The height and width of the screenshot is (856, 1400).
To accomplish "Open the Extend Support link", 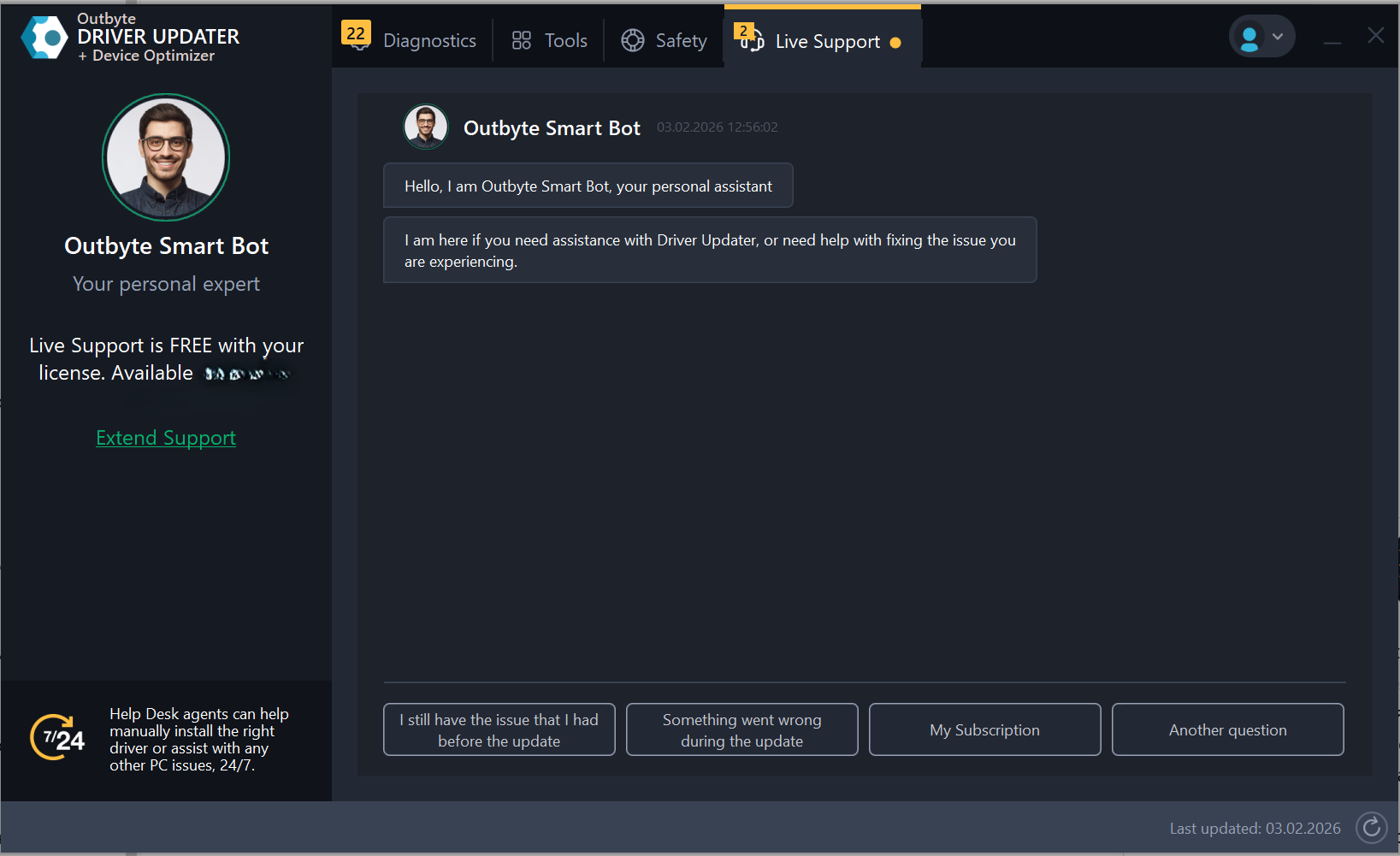I will pos(166,438).
